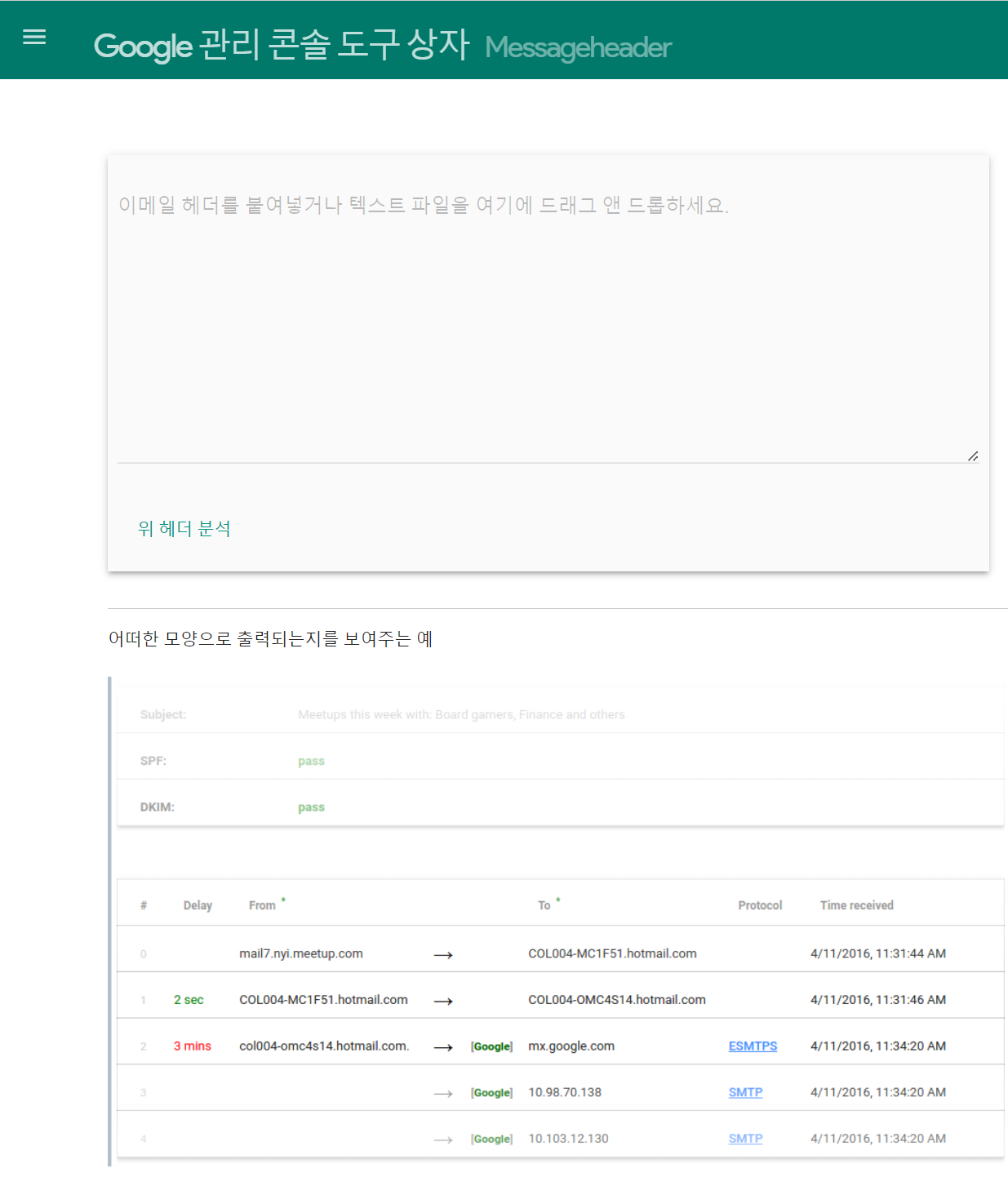Click the arrow in the 3 mins delay row
Viewport: 1008px width, 1195px height.
pyautogui.click(x=443, y=1047)
